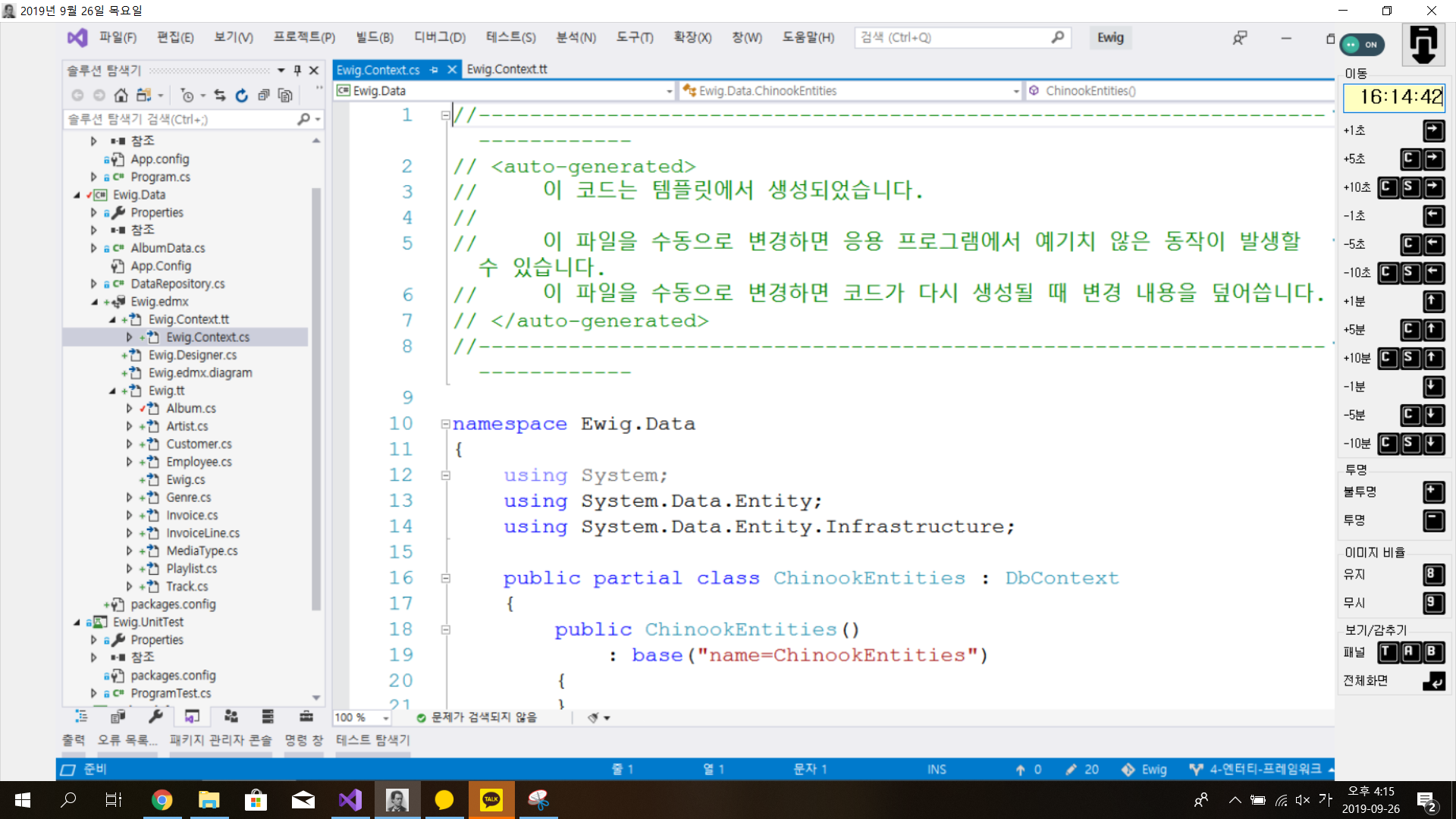Switch to the Ewig.Context.tt tab
The height and width of the screenshot is (819, 1456).
coord(507,69)
